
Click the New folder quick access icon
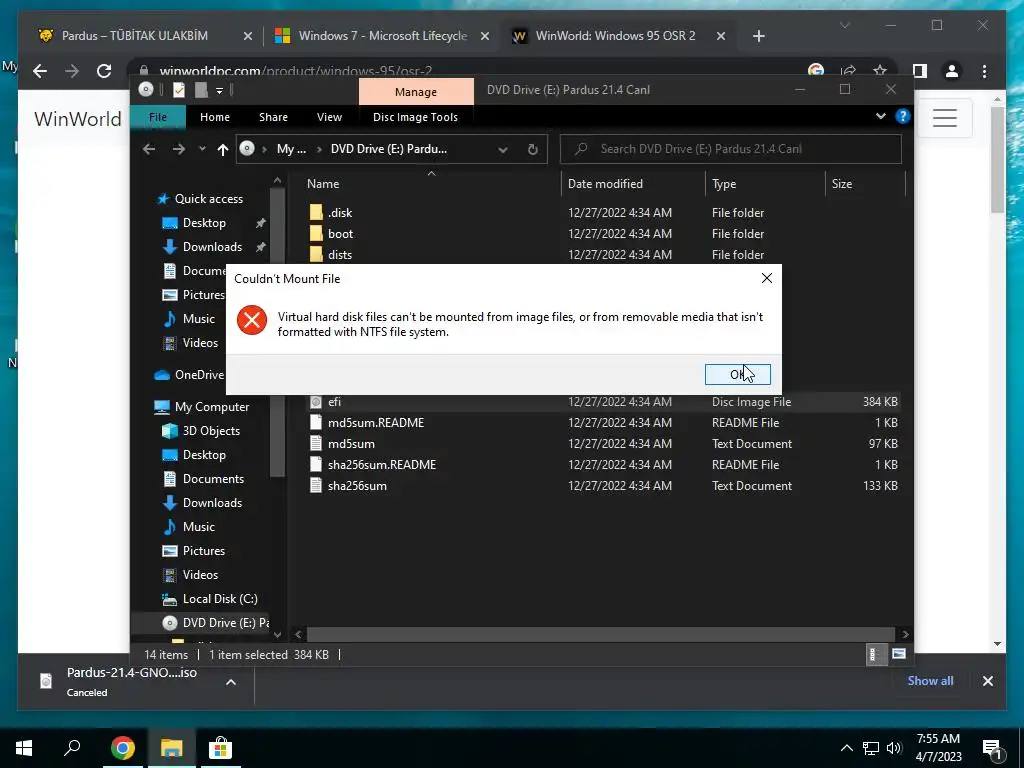200,90
